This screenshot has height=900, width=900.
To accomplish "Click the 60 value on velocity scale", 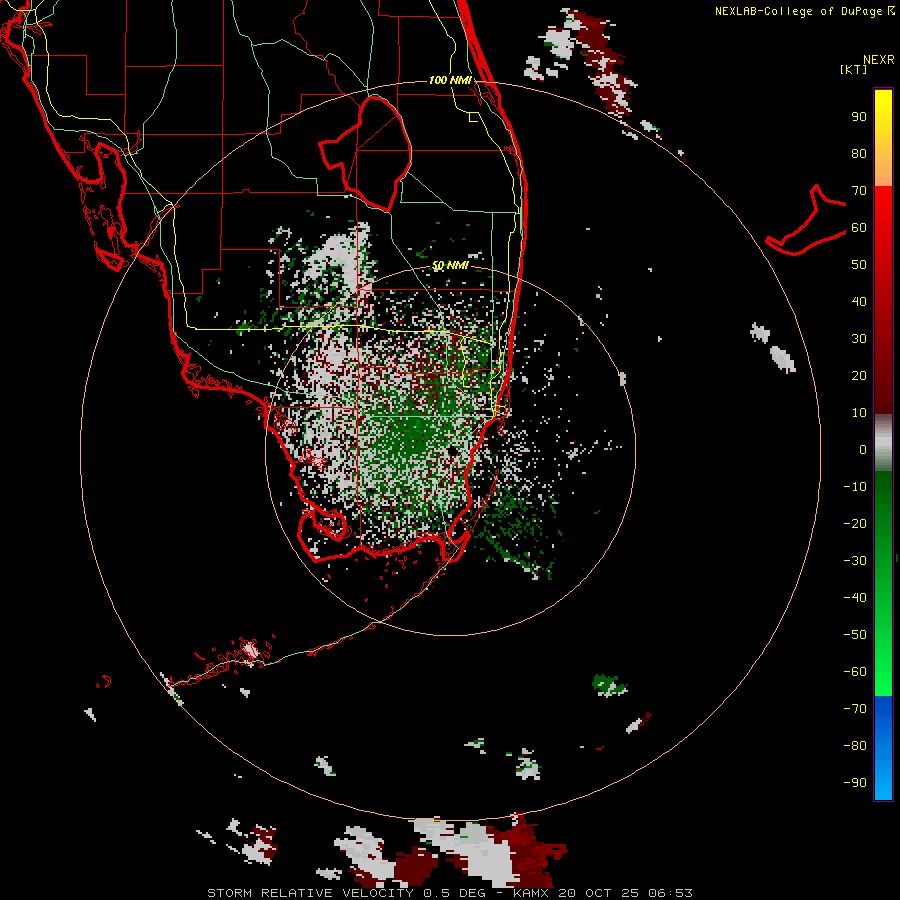I will 859,228.
